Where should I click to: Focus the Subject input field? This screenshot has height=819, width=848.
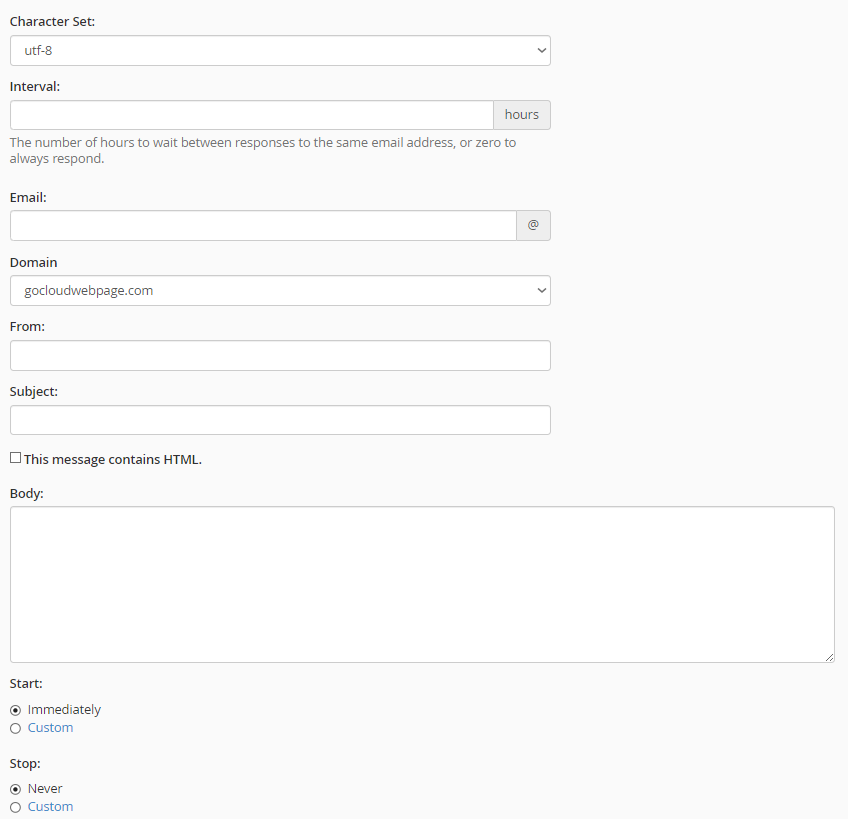coord(280,420)
